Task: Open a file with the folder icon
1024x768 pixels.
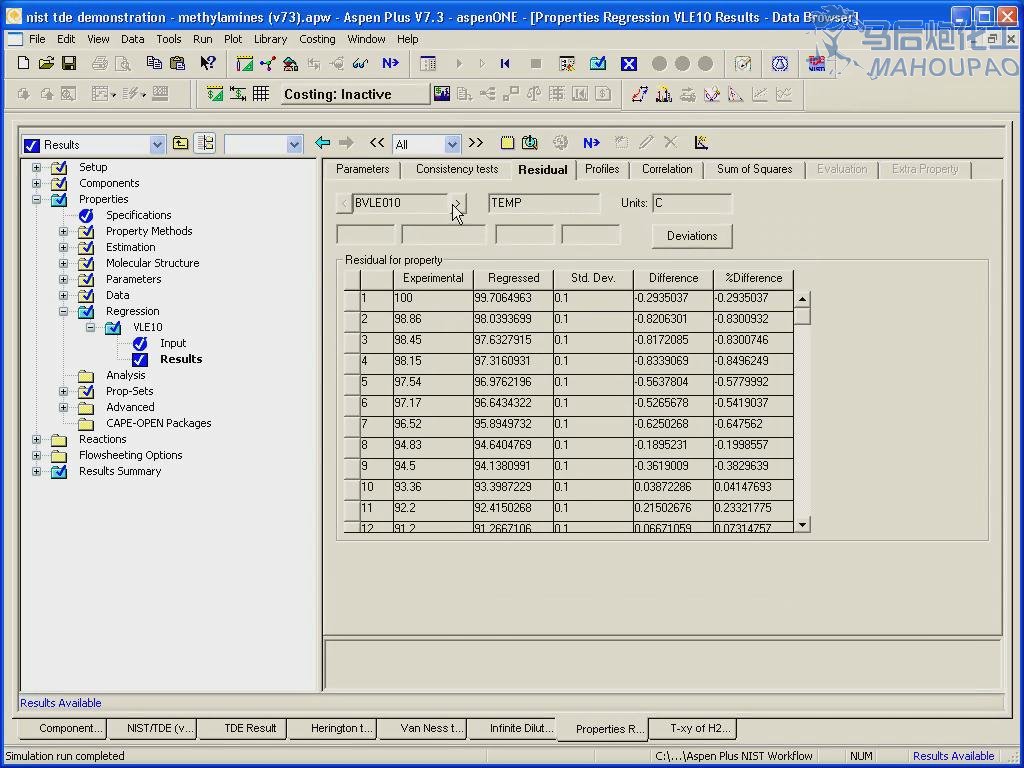Action: (46, 63)
